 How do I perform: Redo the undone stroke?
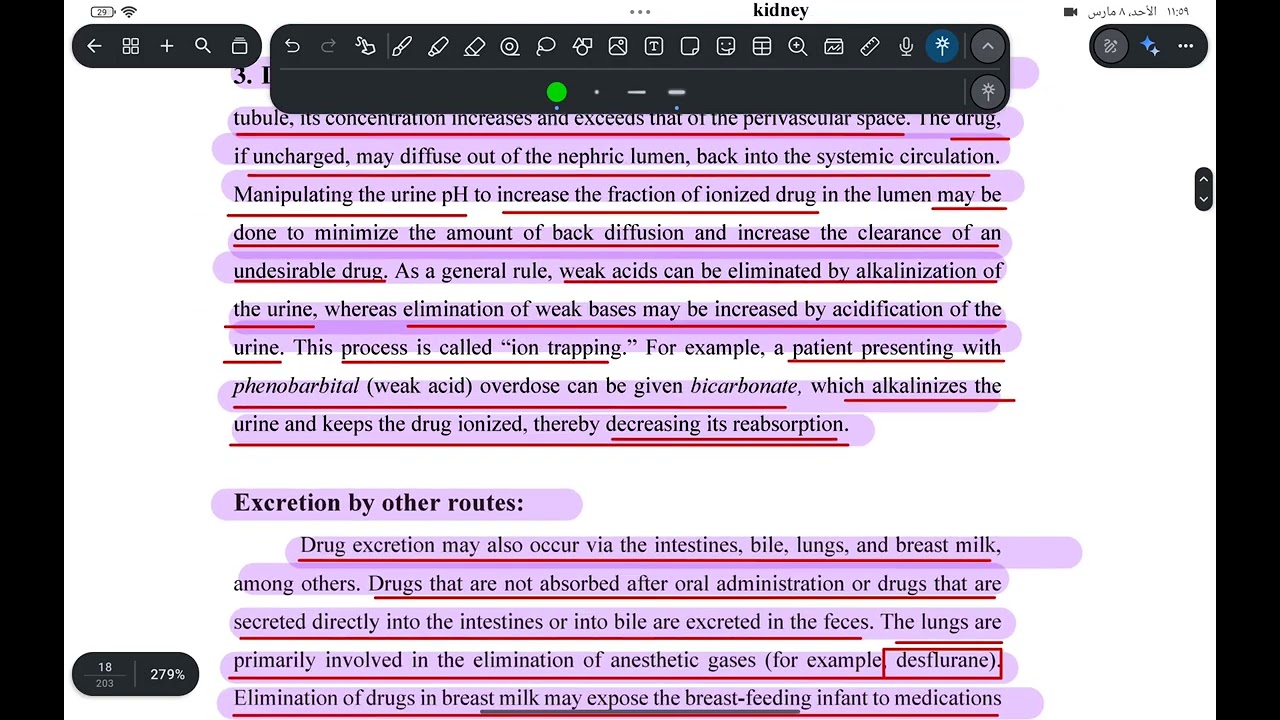point(328,46)
